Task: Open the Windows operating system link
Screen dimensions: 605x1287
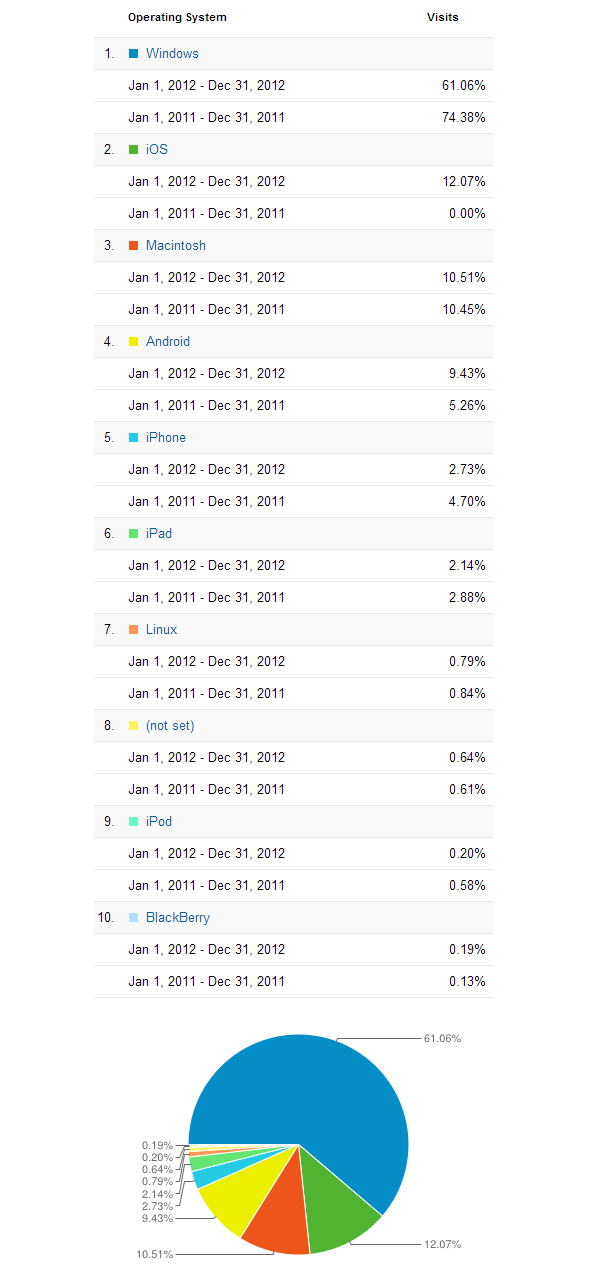Action: (172, 54)
